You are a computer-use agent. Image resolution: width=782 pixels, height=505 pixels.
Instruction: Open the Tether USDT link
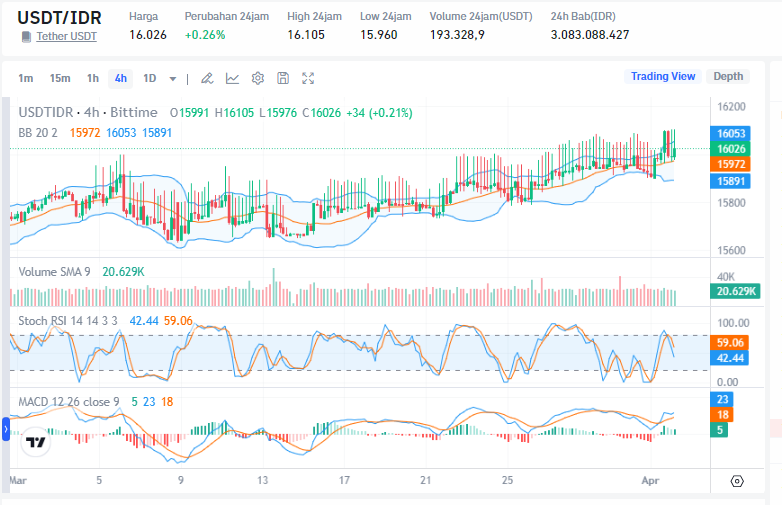point(66,36)
